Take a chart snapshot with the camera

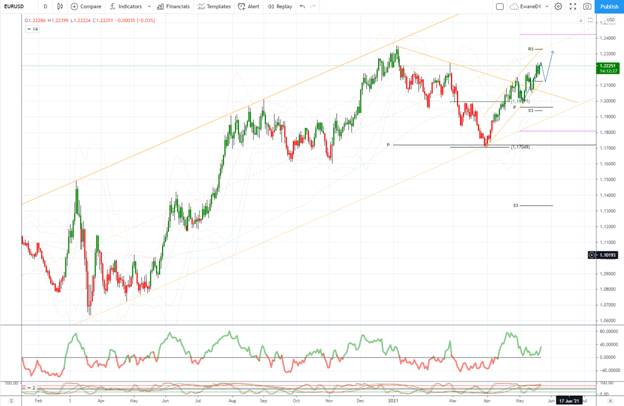pyautogui.click(x=587, y=6)
